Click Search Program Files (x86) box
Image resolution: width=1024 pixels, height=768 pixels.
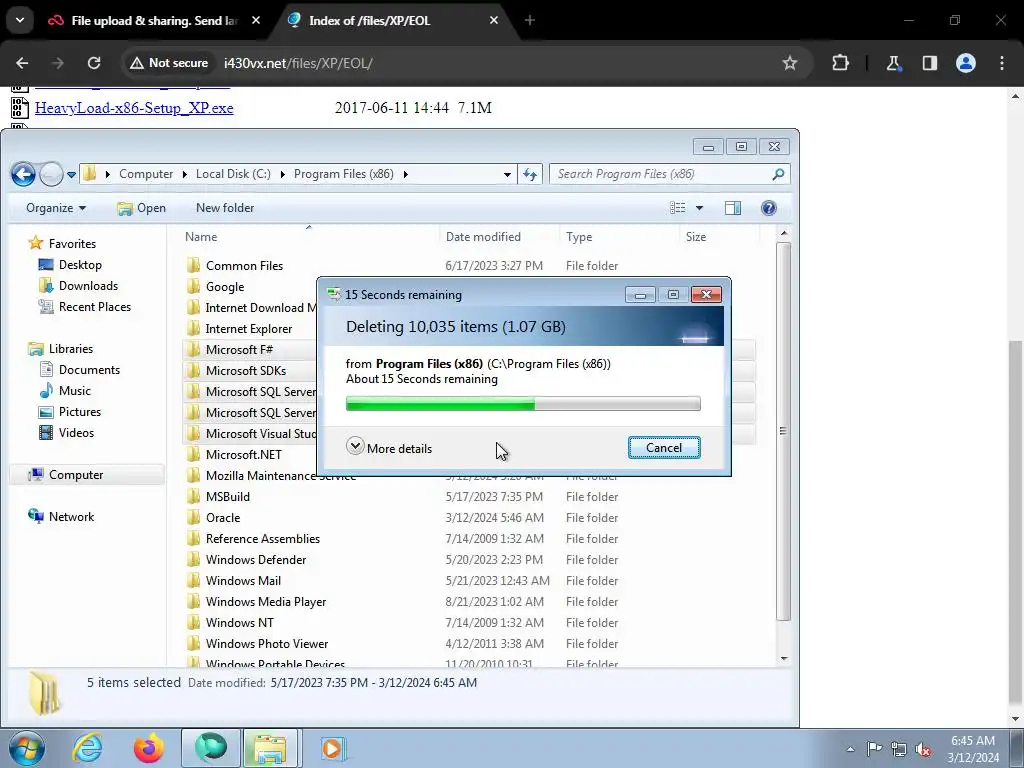pyautogui.click(x=669, y=174)
